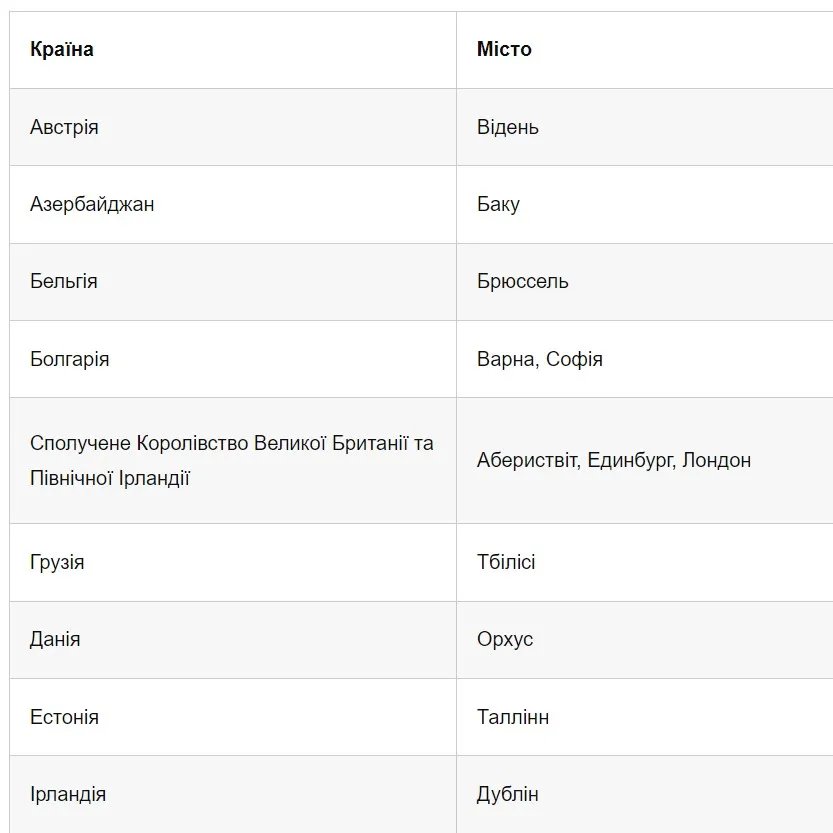
Task: Select the "Азербайджан" country cell
Action: [x=92, y=204]
